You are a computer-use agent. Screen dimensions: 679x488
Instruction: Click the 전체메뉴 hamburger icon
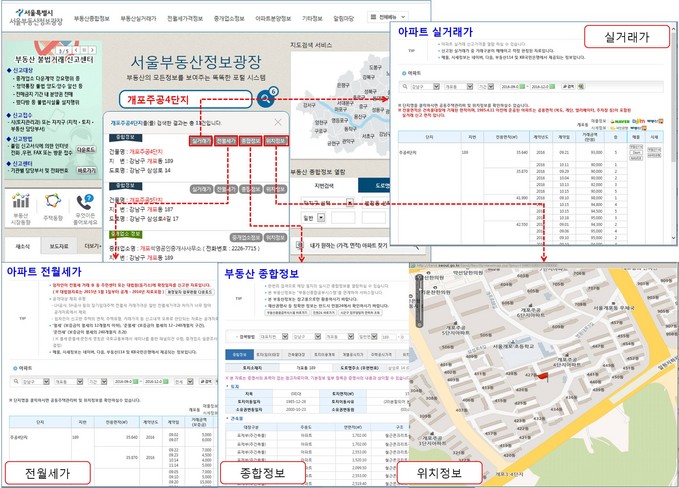[373, 17]
